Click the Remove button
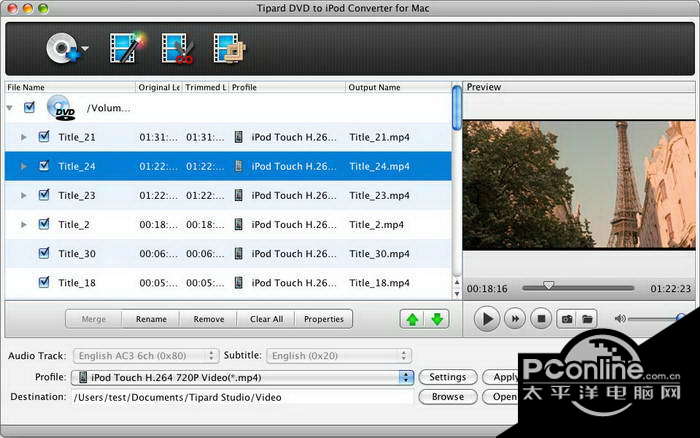 tap(208, 319)
